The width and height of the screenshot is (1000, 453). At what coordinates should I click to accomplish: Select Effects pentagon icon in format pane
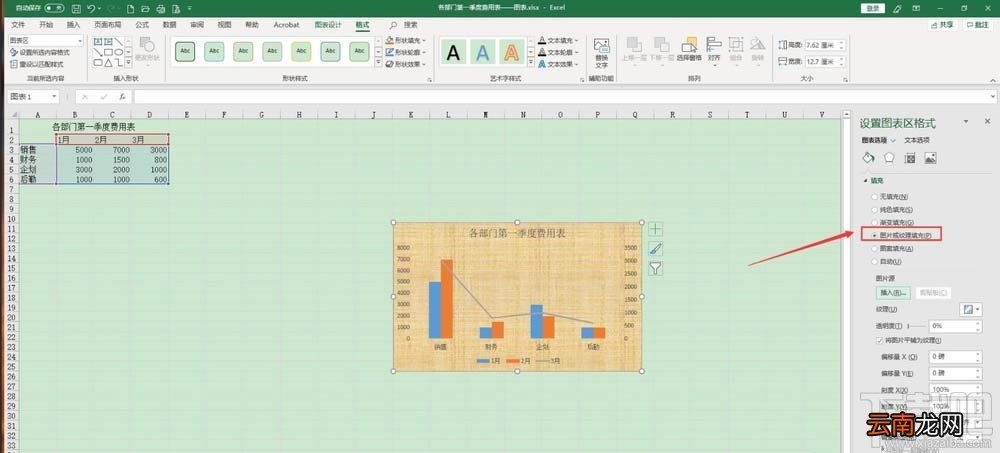pos(889,158)
